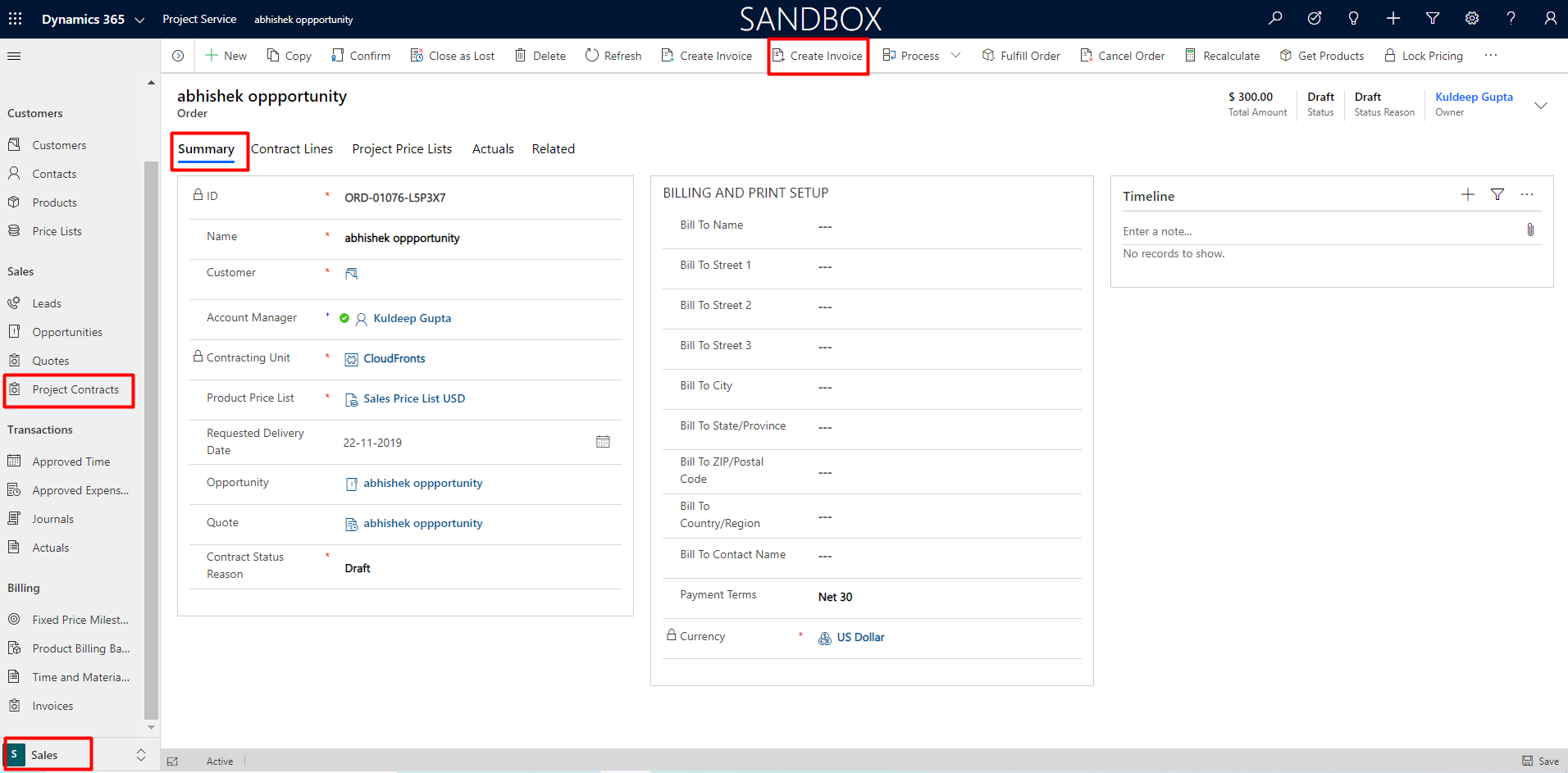Expand the header details chevron near Owner
The width and height of the screenshot is (1568, 773).
(x=1541, y=105)
